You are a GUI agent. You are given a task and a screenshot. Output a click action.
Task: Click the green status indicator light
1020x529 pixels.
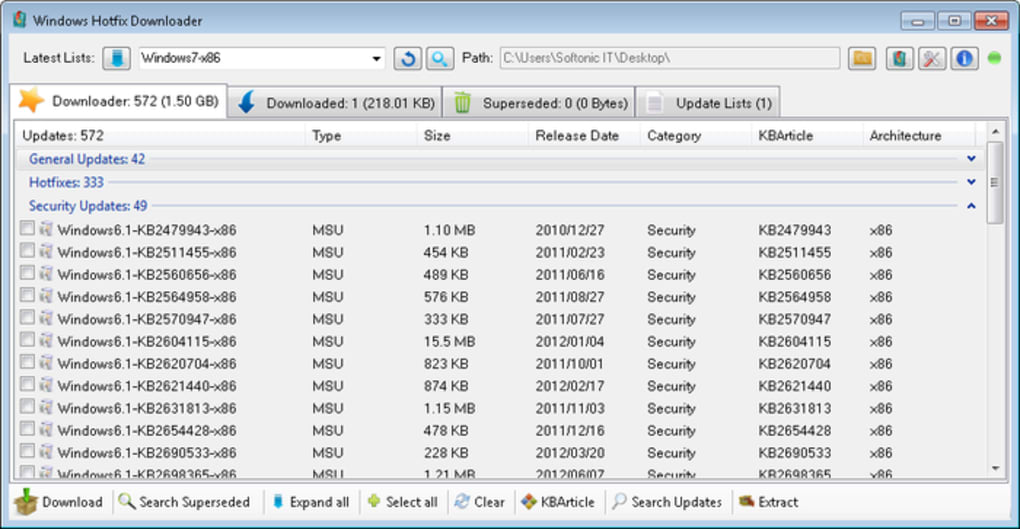tap(994, 58)
